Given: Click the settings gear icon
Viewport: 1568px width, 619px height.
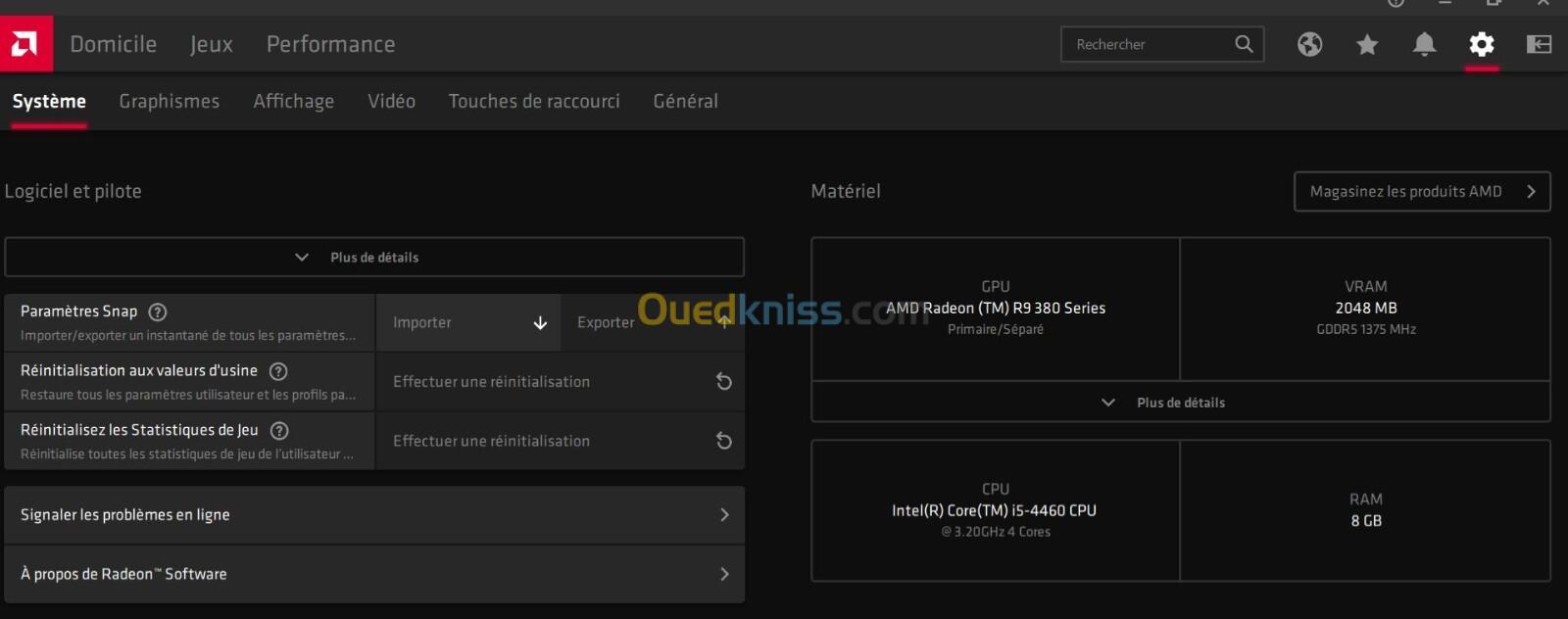Looking at the screenshot, I should [1481, 44].
